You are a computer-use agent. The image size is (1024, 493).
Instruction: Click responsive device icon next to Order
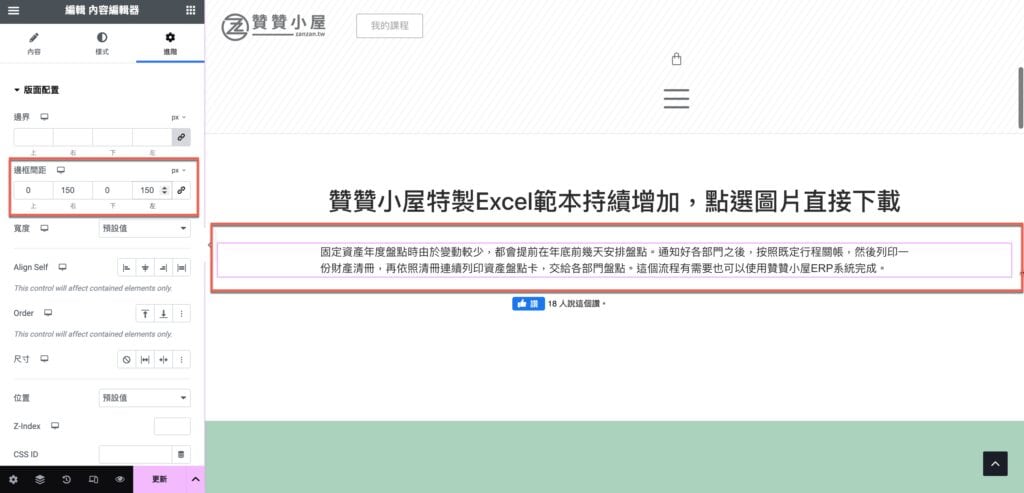48,313
